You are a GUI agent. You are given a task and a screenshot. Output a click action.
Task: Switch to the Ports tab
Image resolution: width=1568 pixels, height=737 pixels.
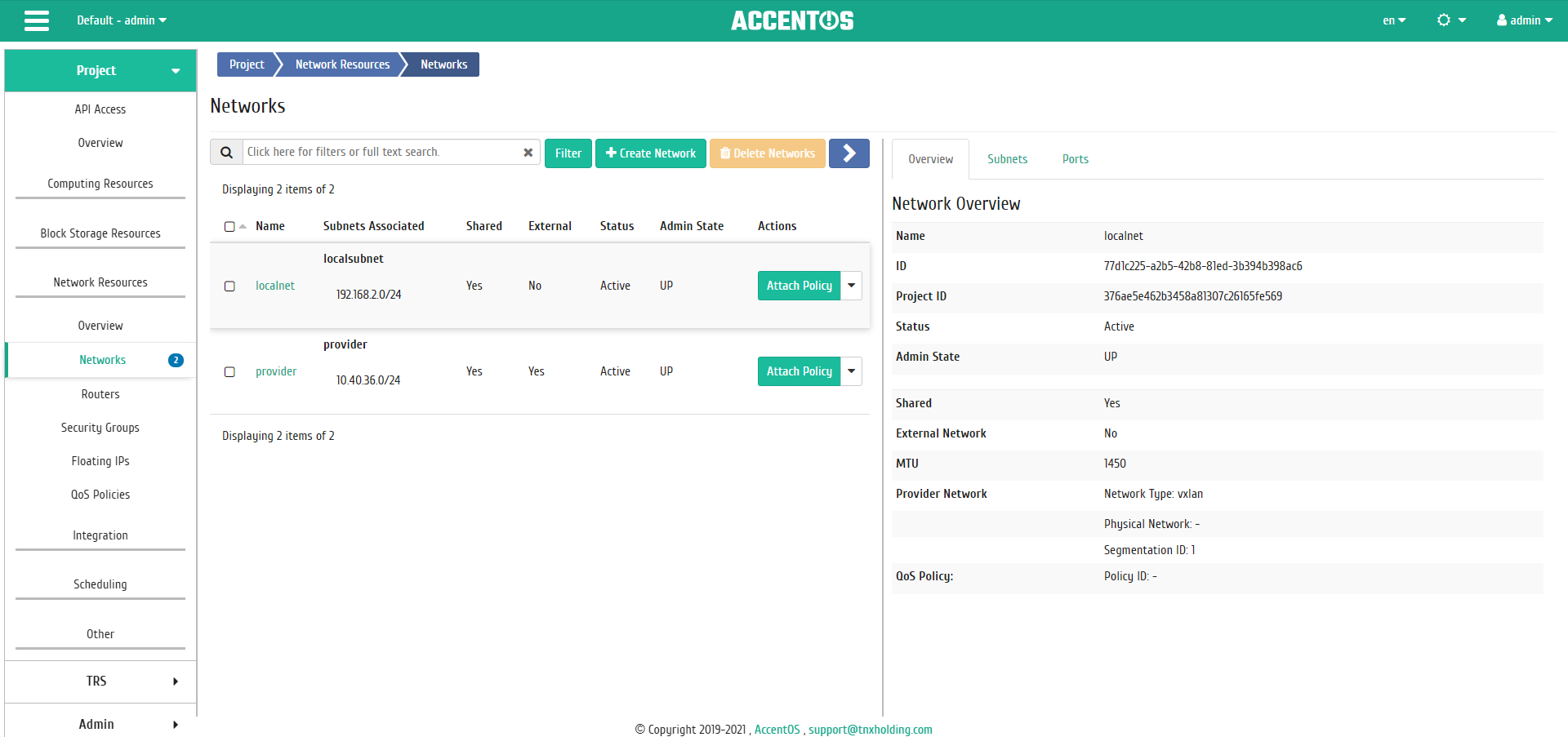pos(1075,158)
